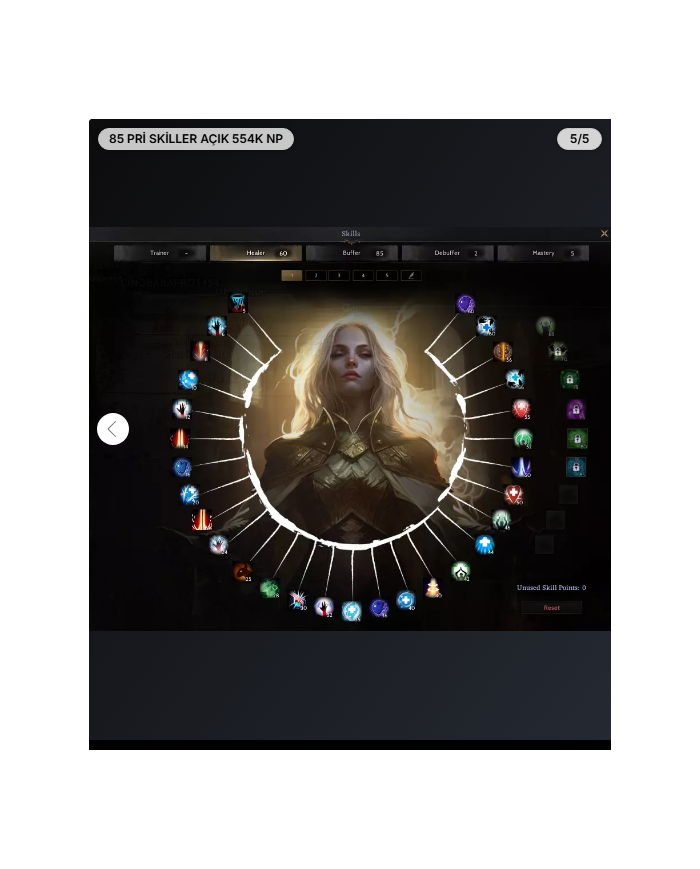Screen dimensions: 700x869
Task: Switch to the Mastery tab
Action: click(x=543, y=253)
